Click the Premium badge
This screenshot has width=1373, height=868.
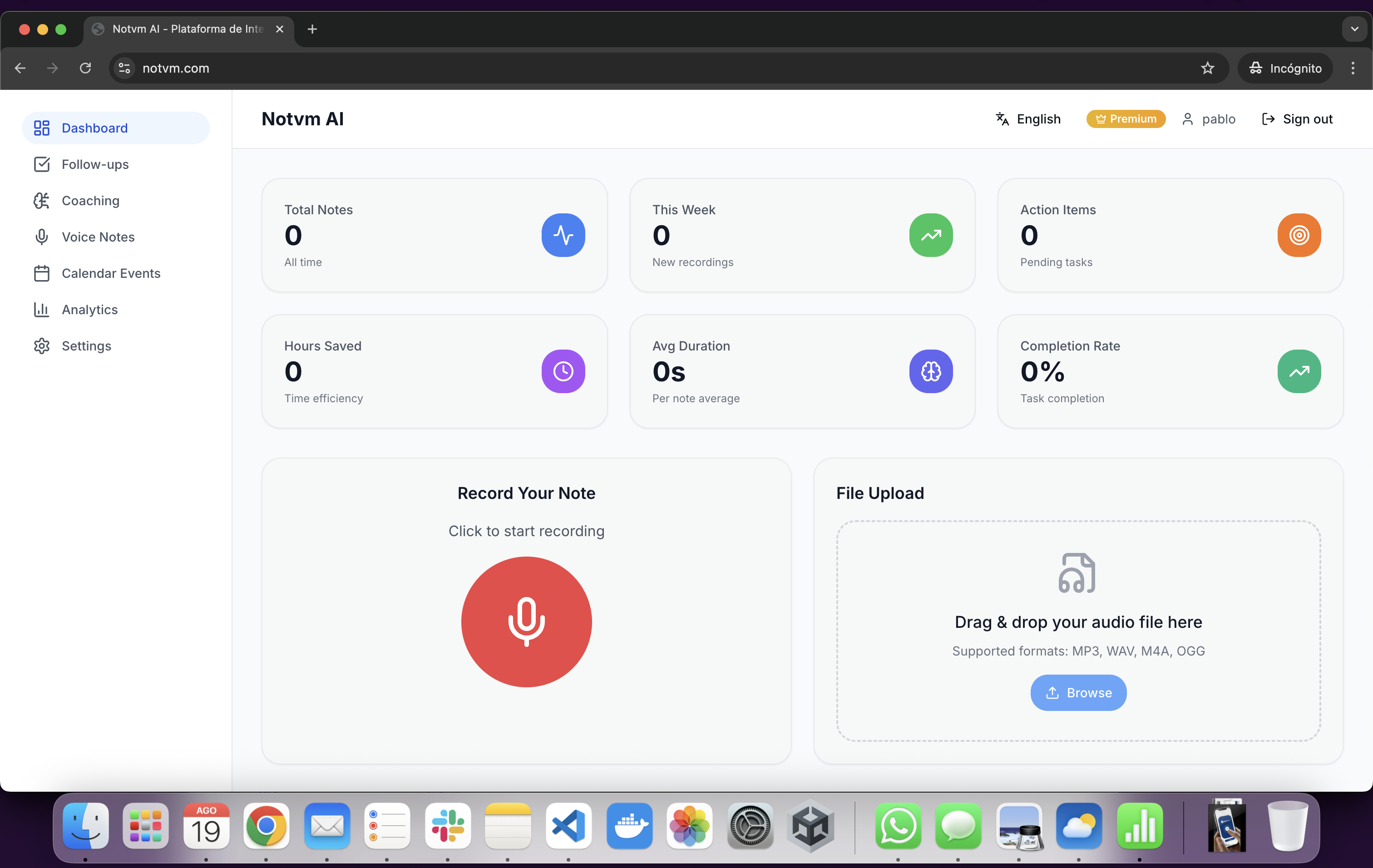click(1126, 118)
